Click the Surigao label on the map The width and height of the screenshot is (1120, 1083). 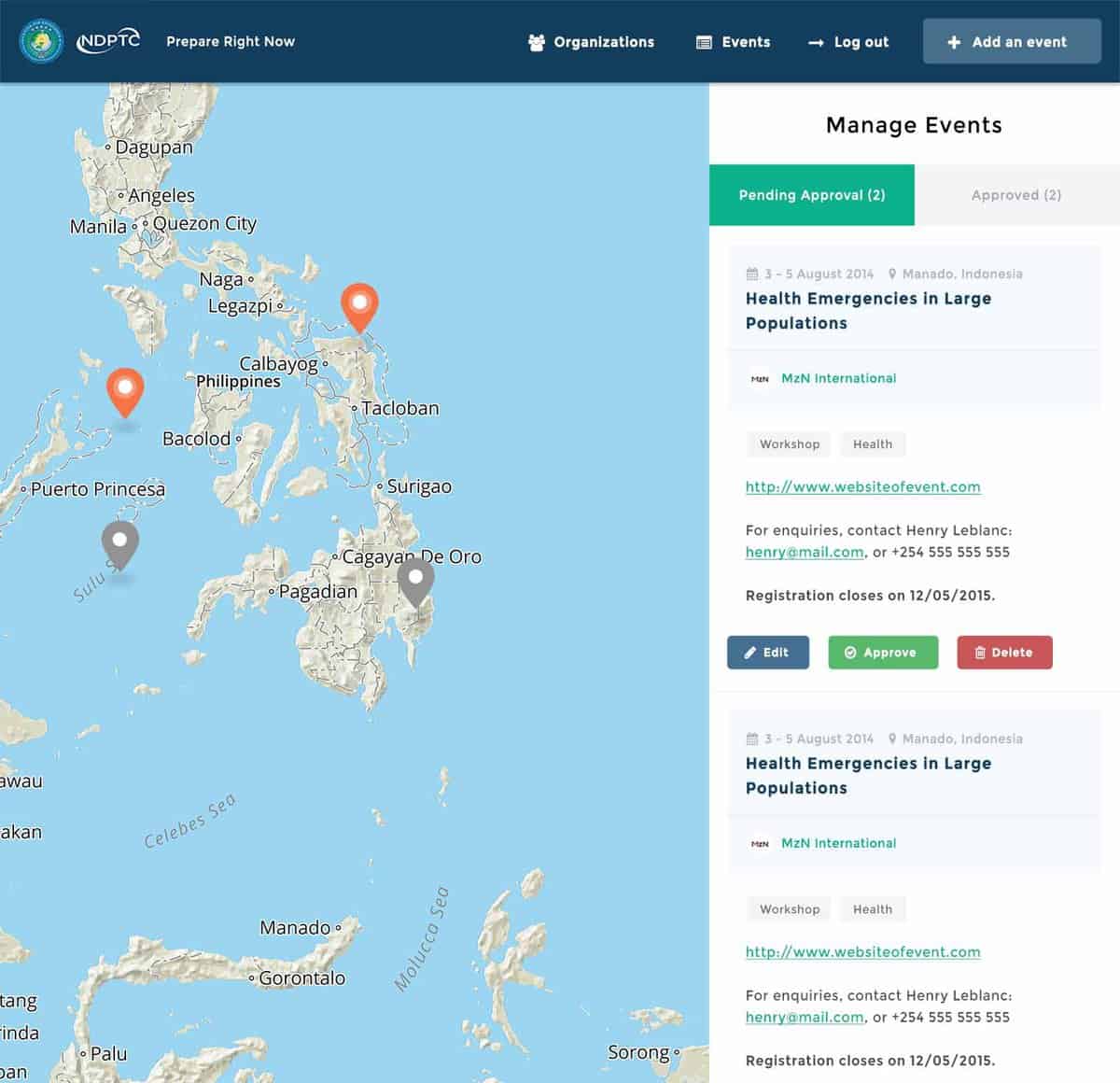coord(419,486)
